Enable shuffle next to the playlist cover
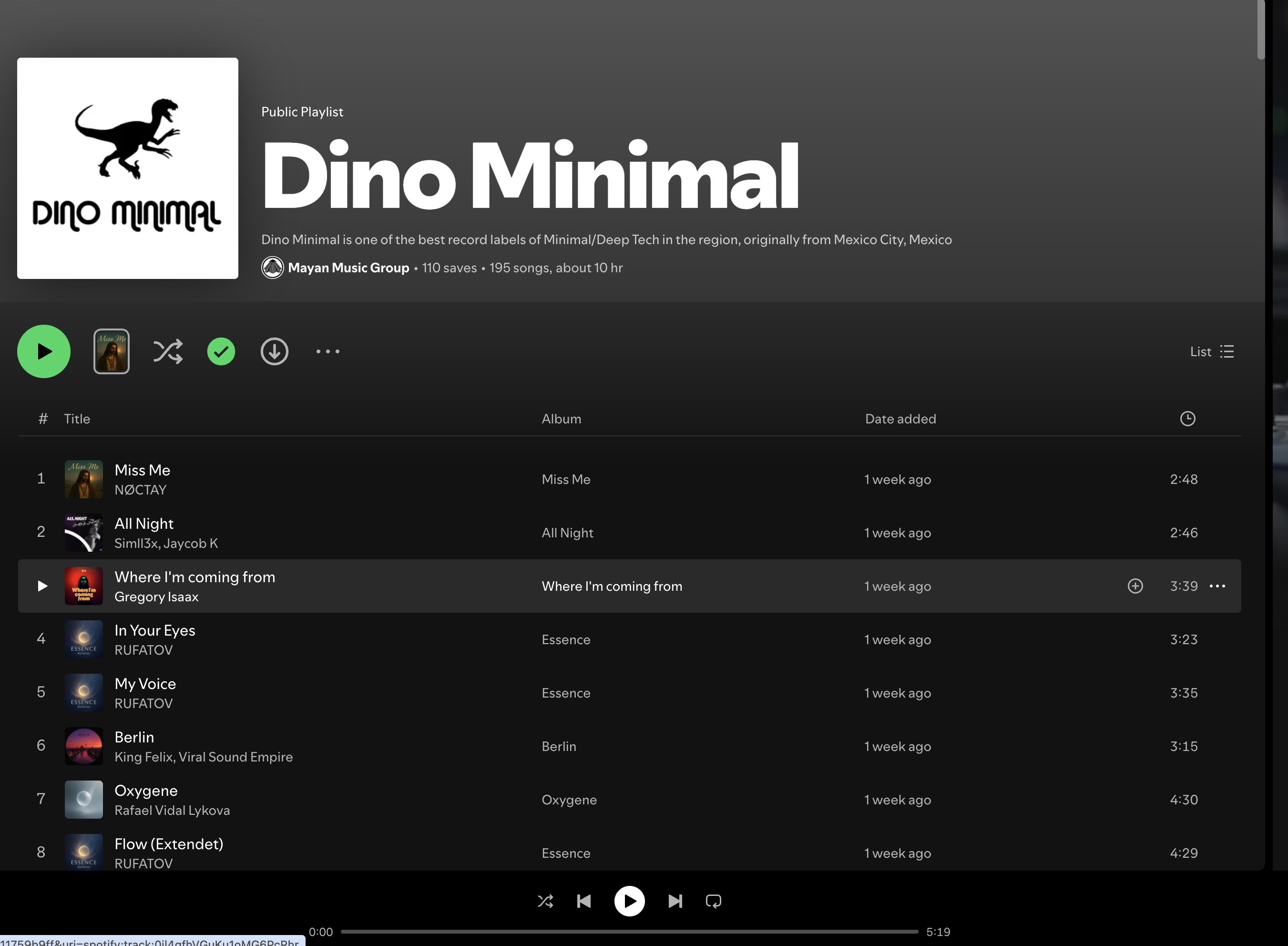The image size is (1288, 946). [168, 351]
